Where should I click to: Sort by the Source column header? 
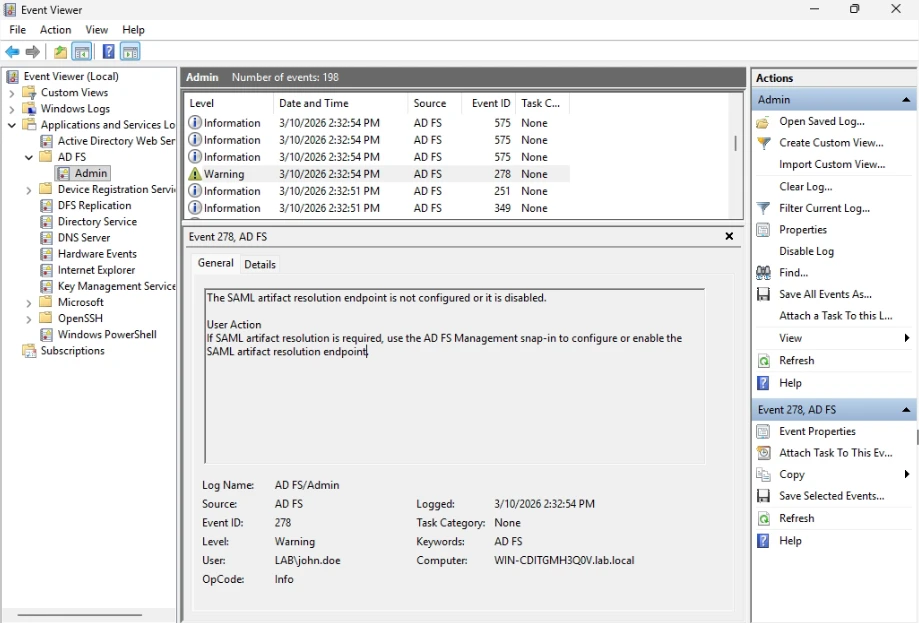click(434, 104)
